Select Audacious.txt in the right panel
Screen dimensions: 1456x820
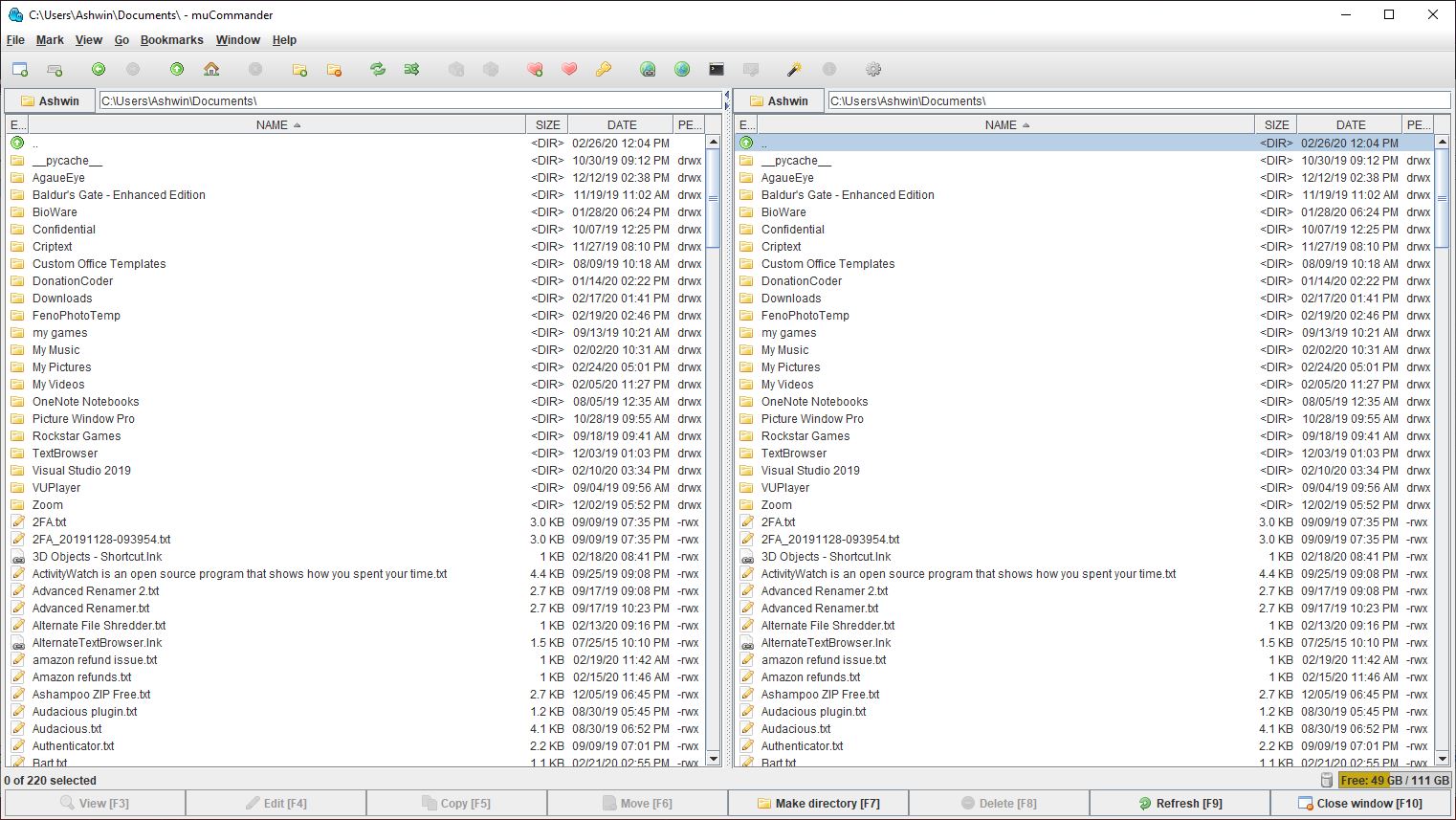coord(796,729)
